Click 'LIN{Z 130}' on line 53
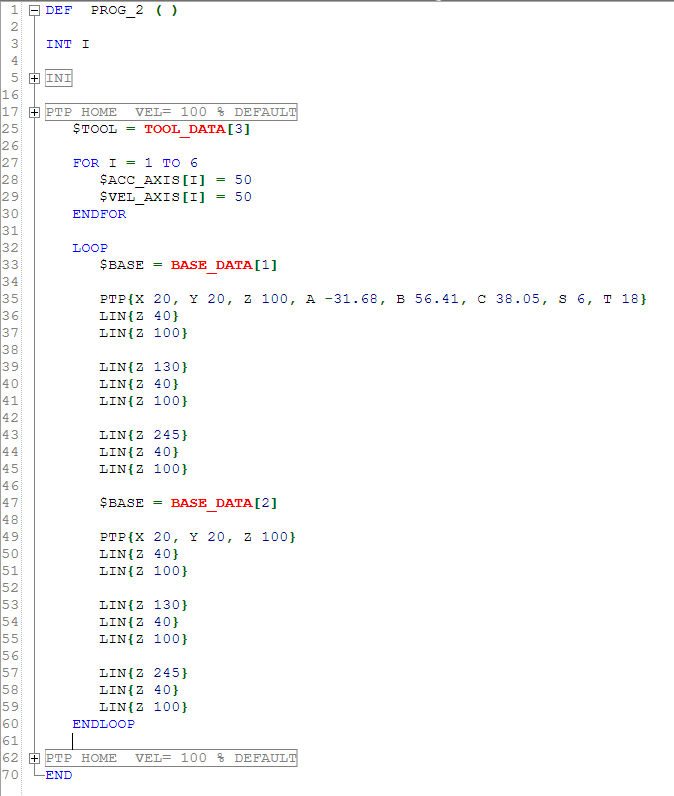The image size is (674, 796). click(x=144, y=605)
